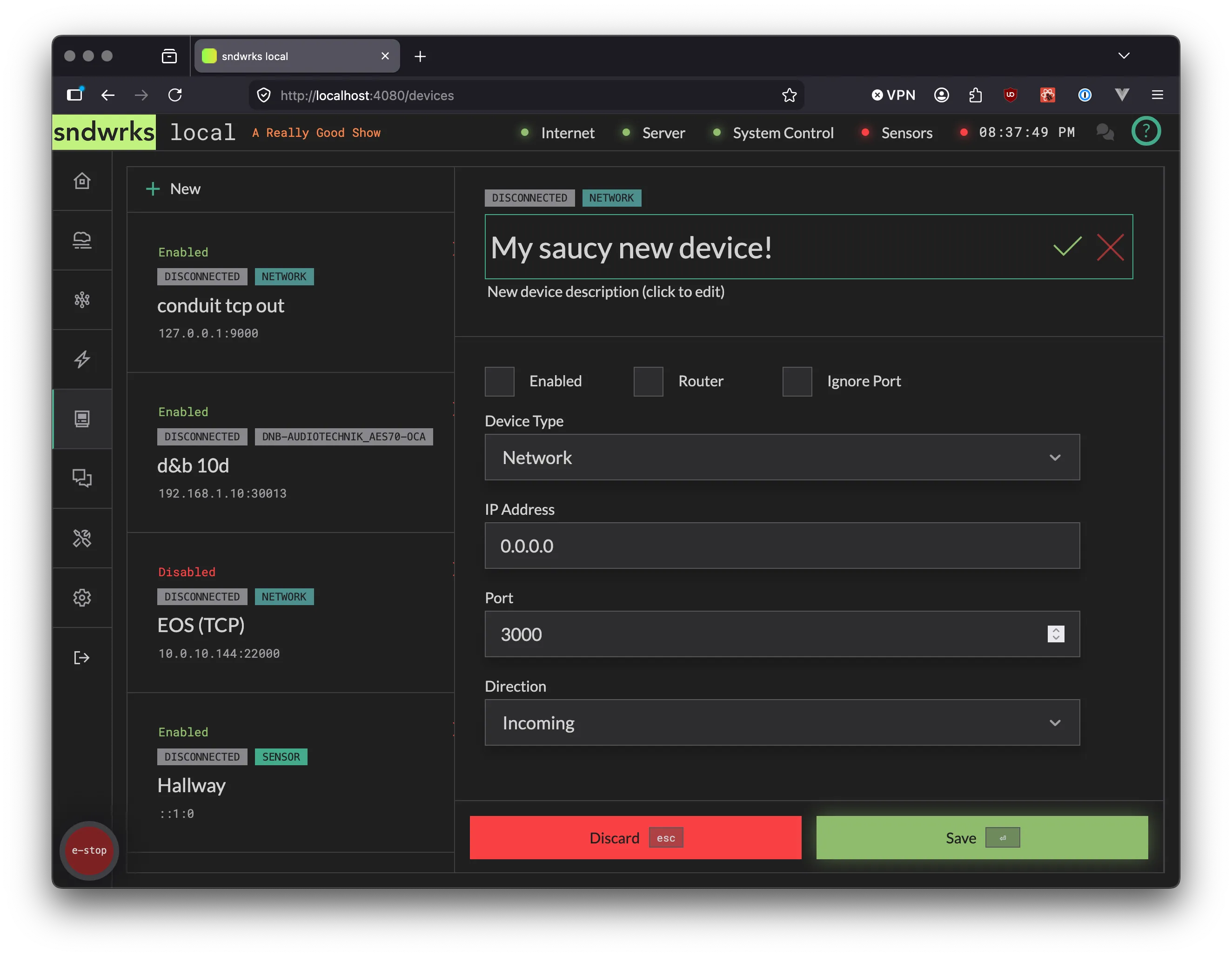Bookmark the page with the star icon

tap(789, 95)
